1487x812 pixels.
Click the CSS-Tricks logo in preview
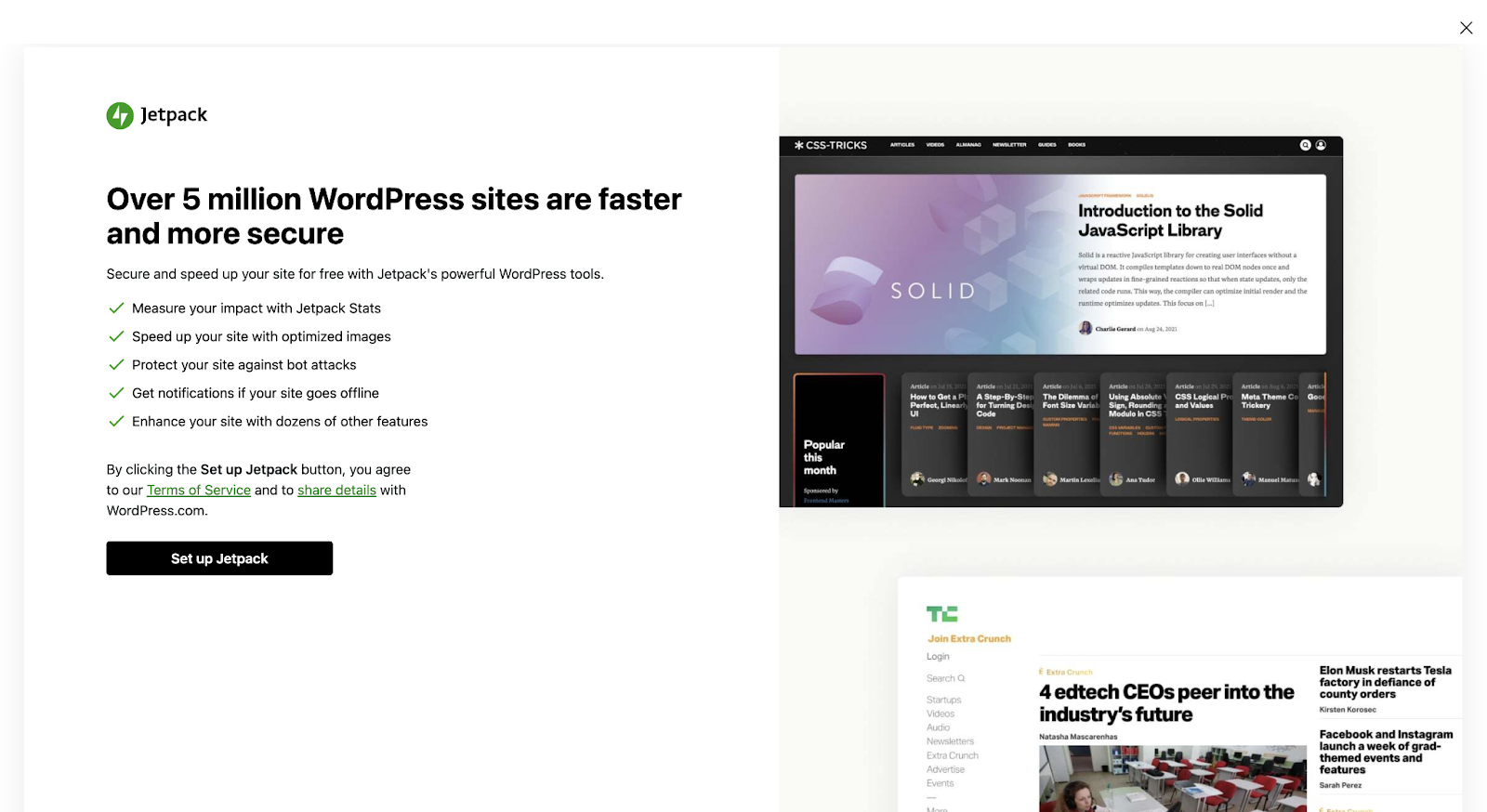pyautogui.click(x=830, y=145)
